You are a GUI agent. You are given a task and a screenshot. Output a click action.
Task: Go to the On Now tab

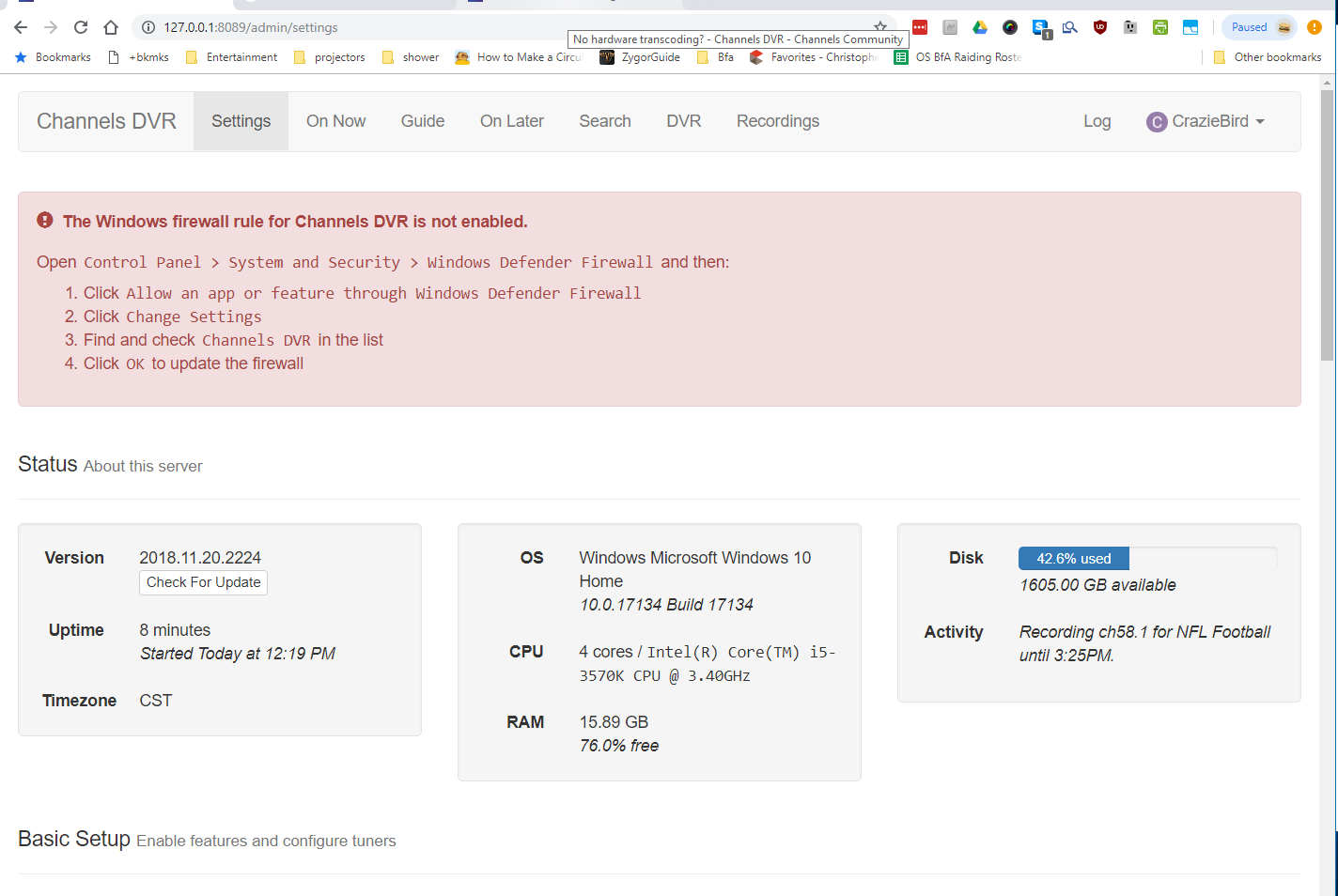[x=335, y=121]
